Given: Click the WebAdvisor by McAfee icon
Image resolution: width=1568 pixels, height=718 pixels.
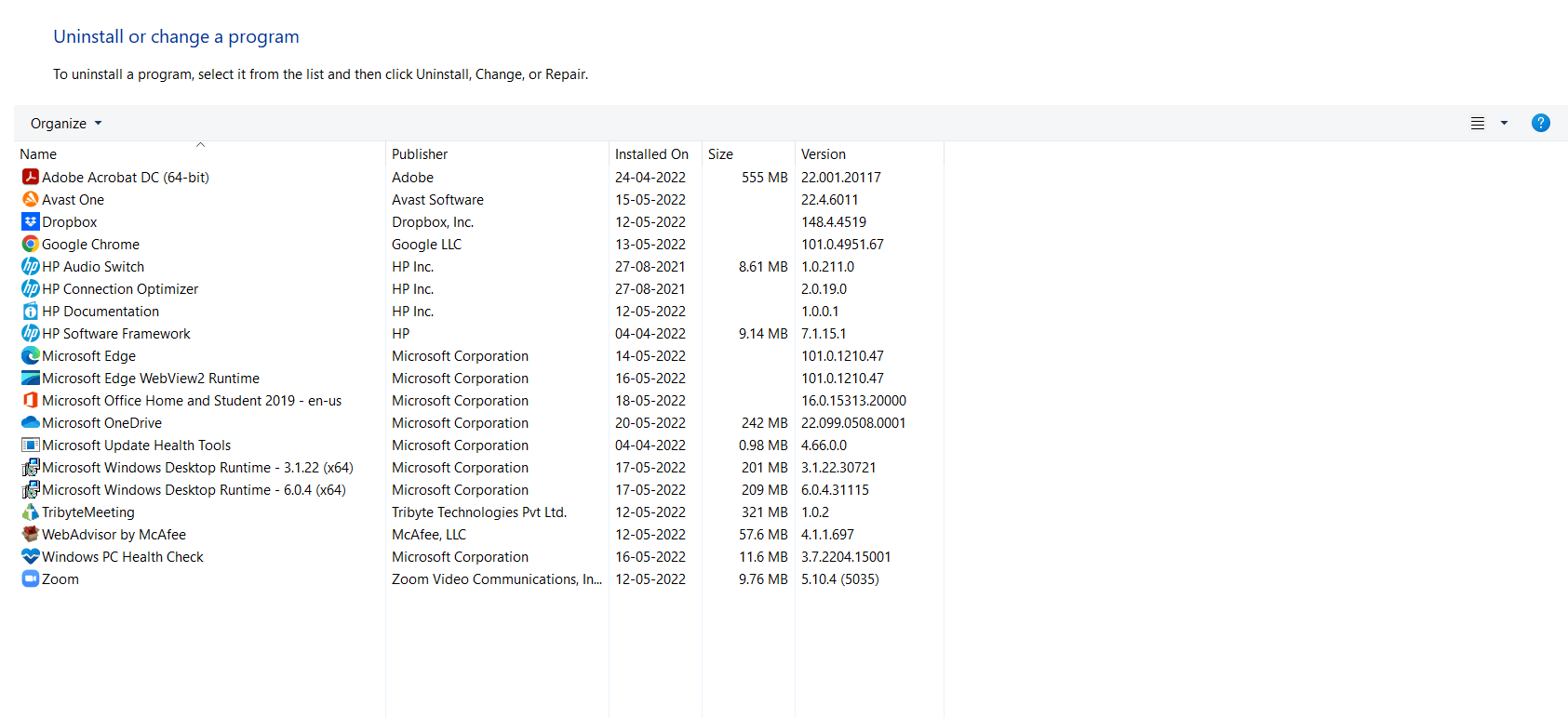Looking at the screenshot, I should pos(31,534).
